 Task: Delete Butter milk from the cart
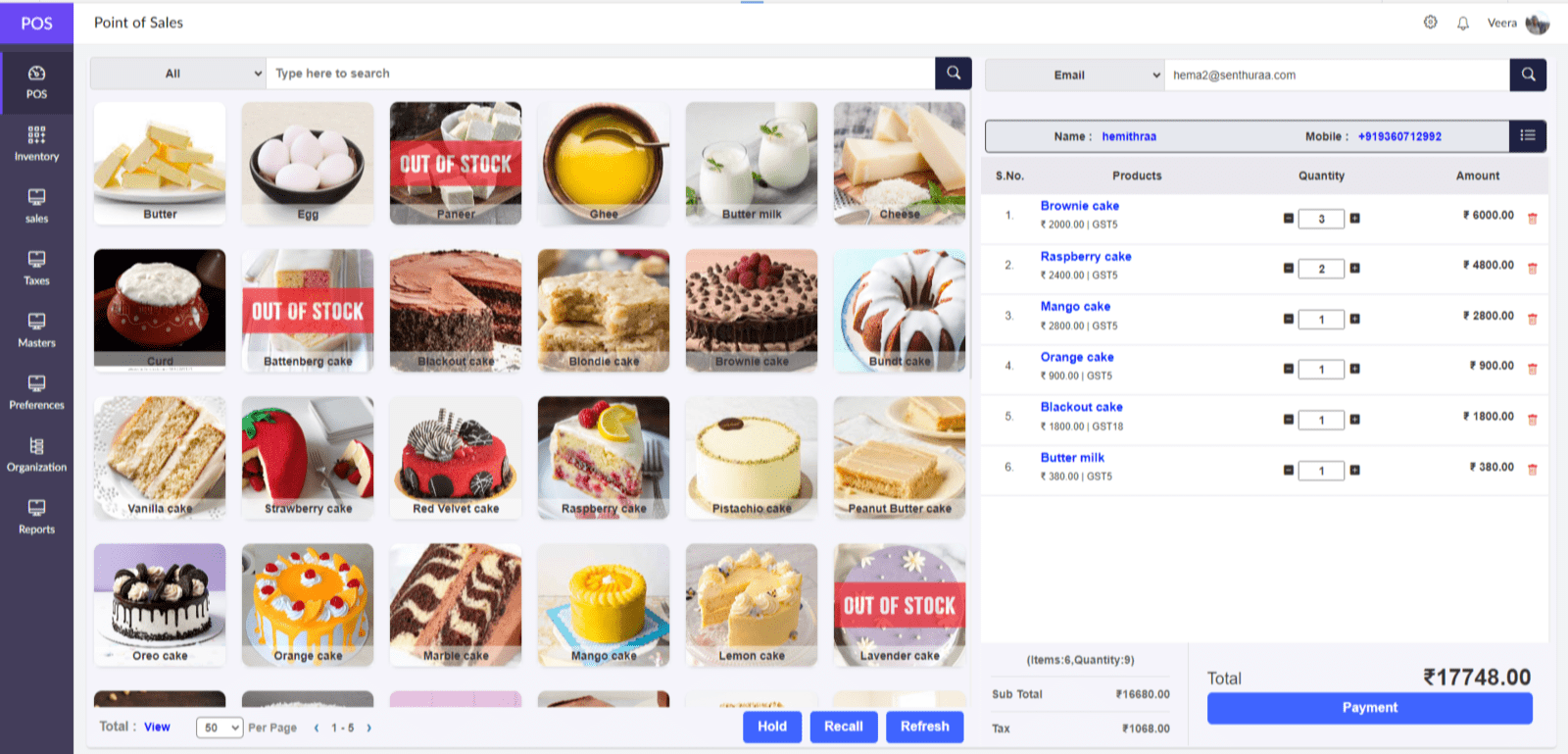click(x=1533, y=471)
